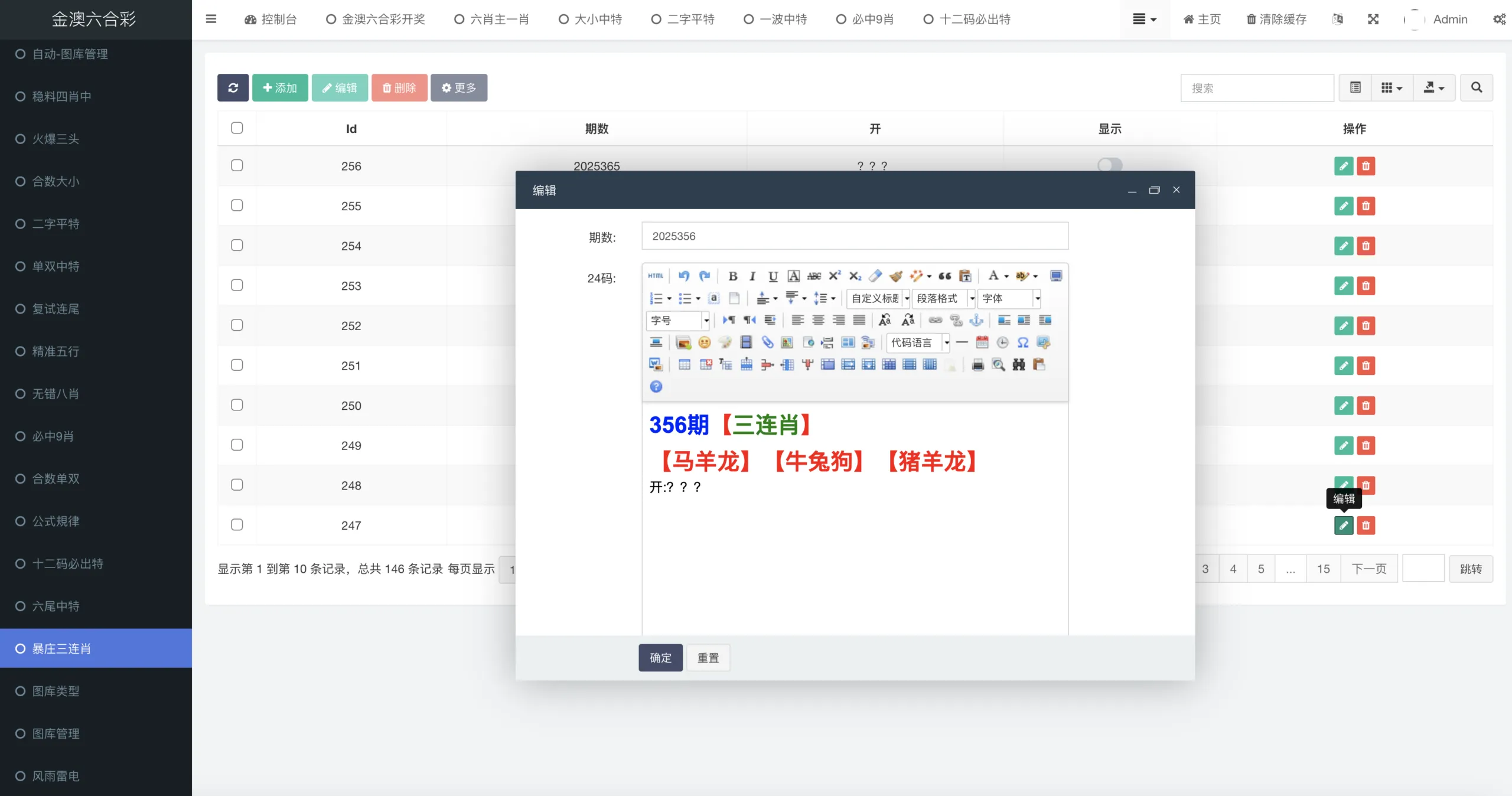Apply superscript formatting
The width and height of the screenshot is (1512, 796).
pyautogui.click(x=835, y=276)
